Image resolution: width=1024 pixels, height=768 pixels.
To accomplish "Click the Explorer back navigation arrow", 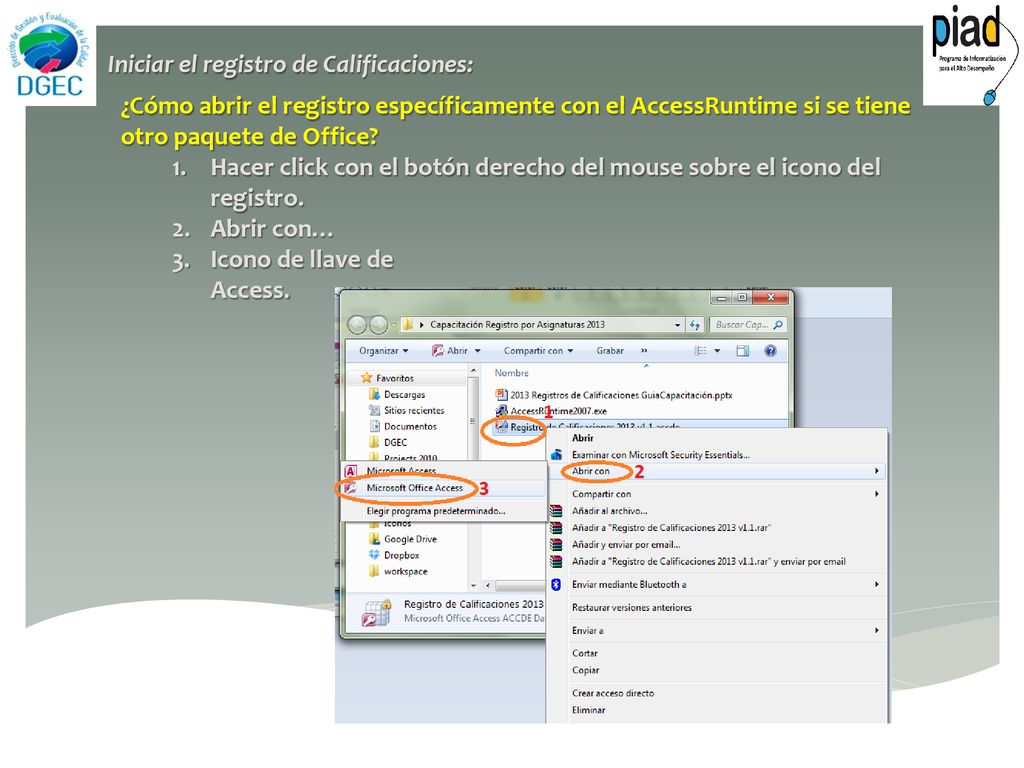I will tap(357, 325).
